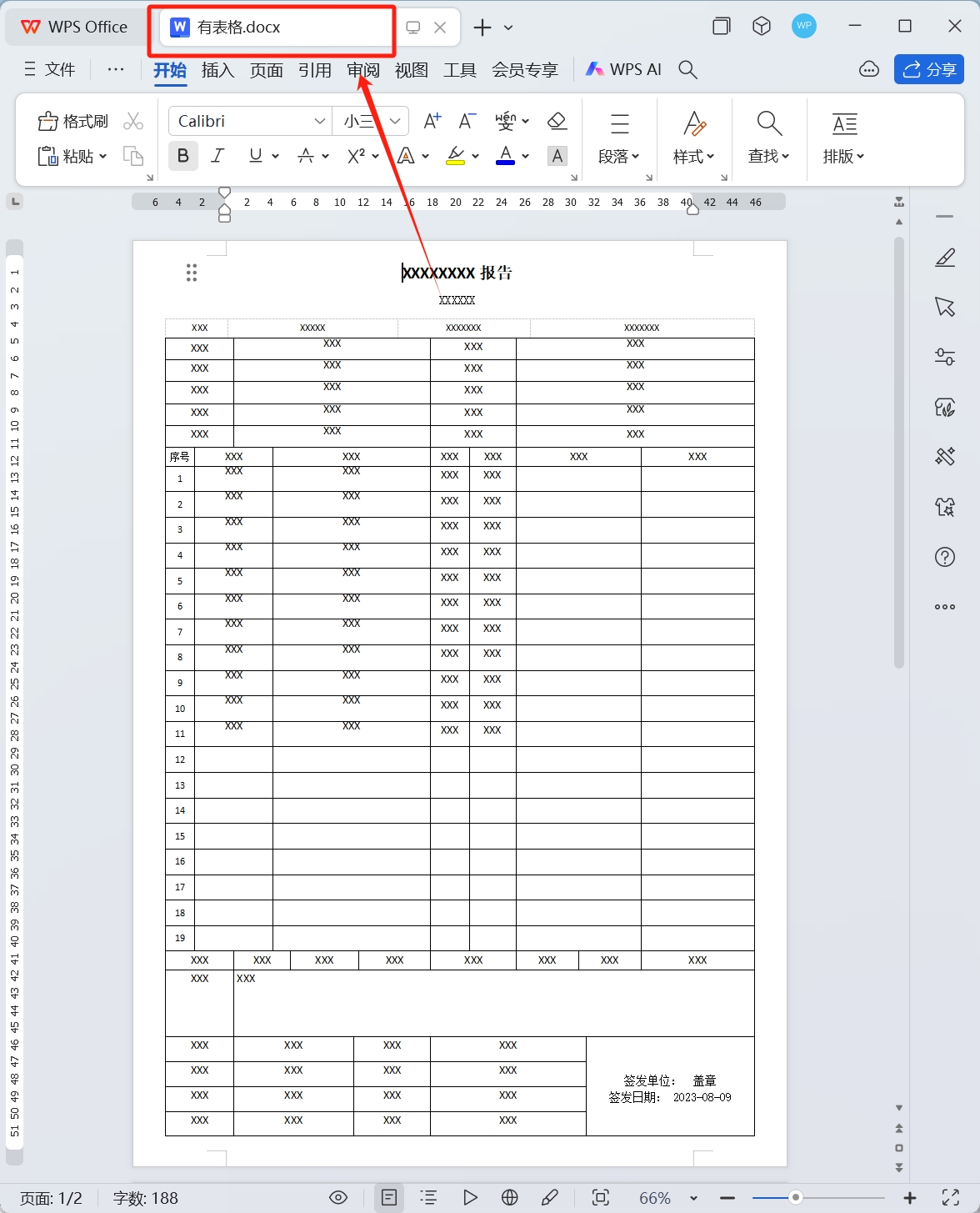Click the zoom slider handle
The height and width of the screenshot is (1213, 980).
click(796, 1198)
